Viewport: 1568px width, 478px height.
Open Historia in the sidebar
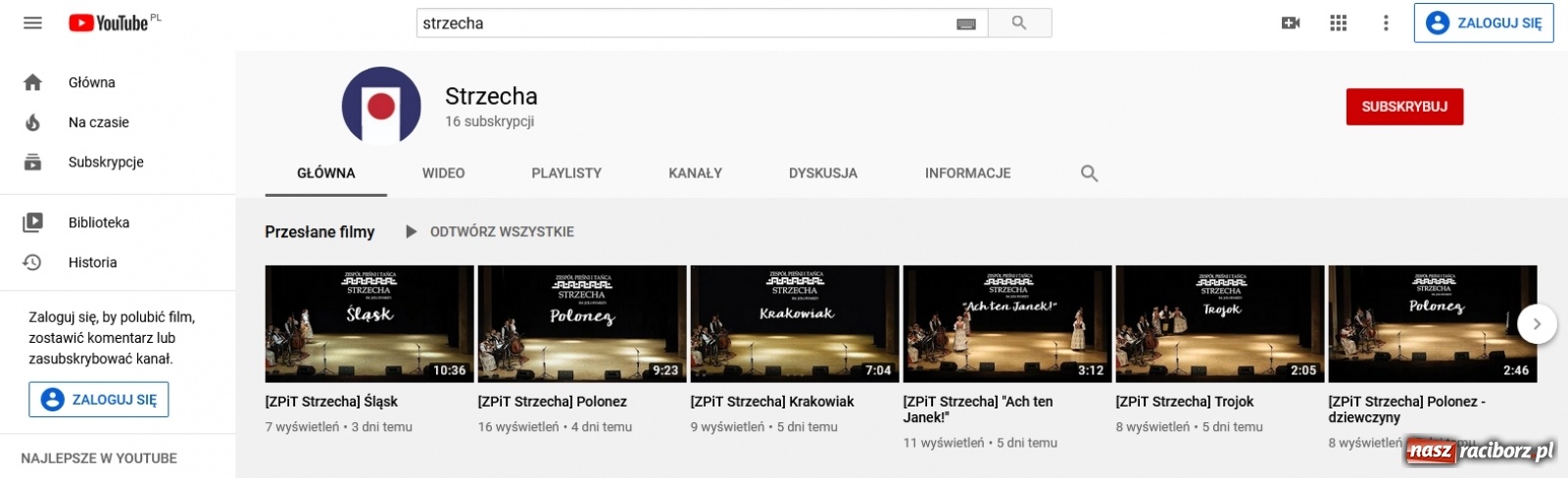(92, 263)
